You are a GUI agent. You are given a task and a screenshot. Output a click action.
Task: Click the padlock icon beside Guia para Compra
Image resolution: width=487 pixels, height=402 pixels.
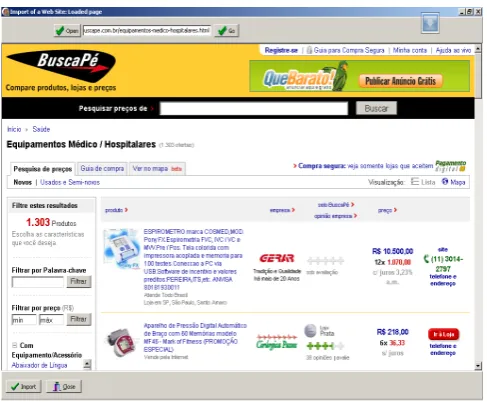pyautogui.click(x=309, y=50)
